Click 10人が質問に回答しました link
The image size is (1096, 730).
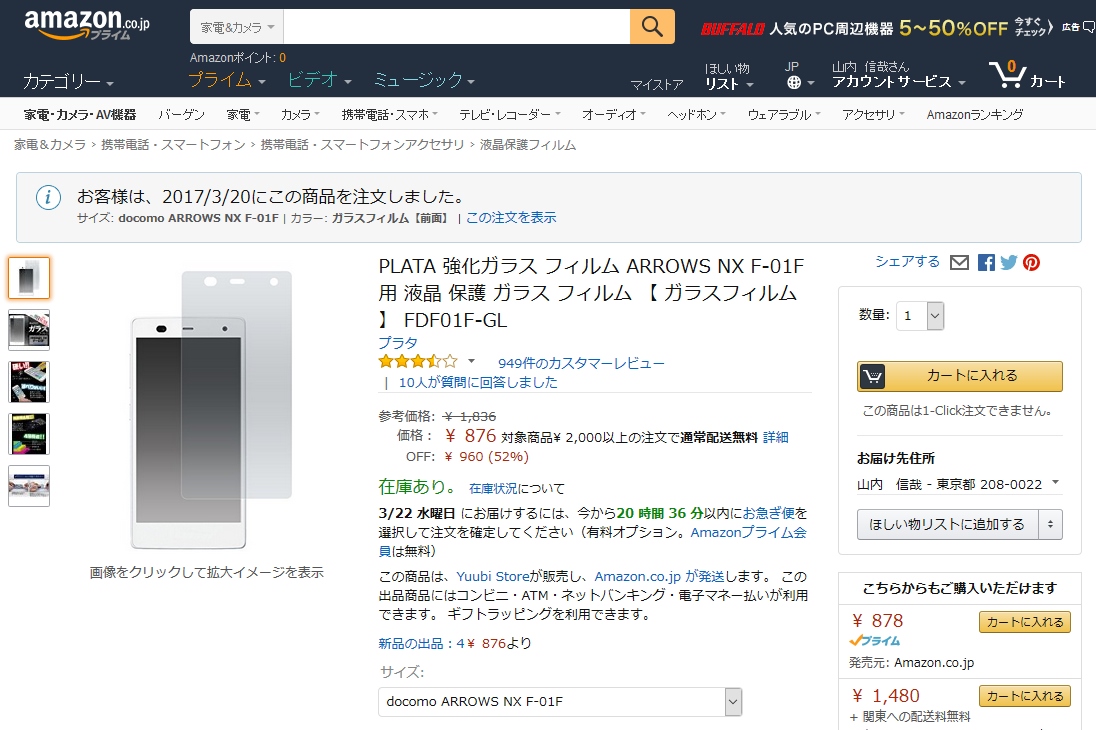(x=478, y=382)
